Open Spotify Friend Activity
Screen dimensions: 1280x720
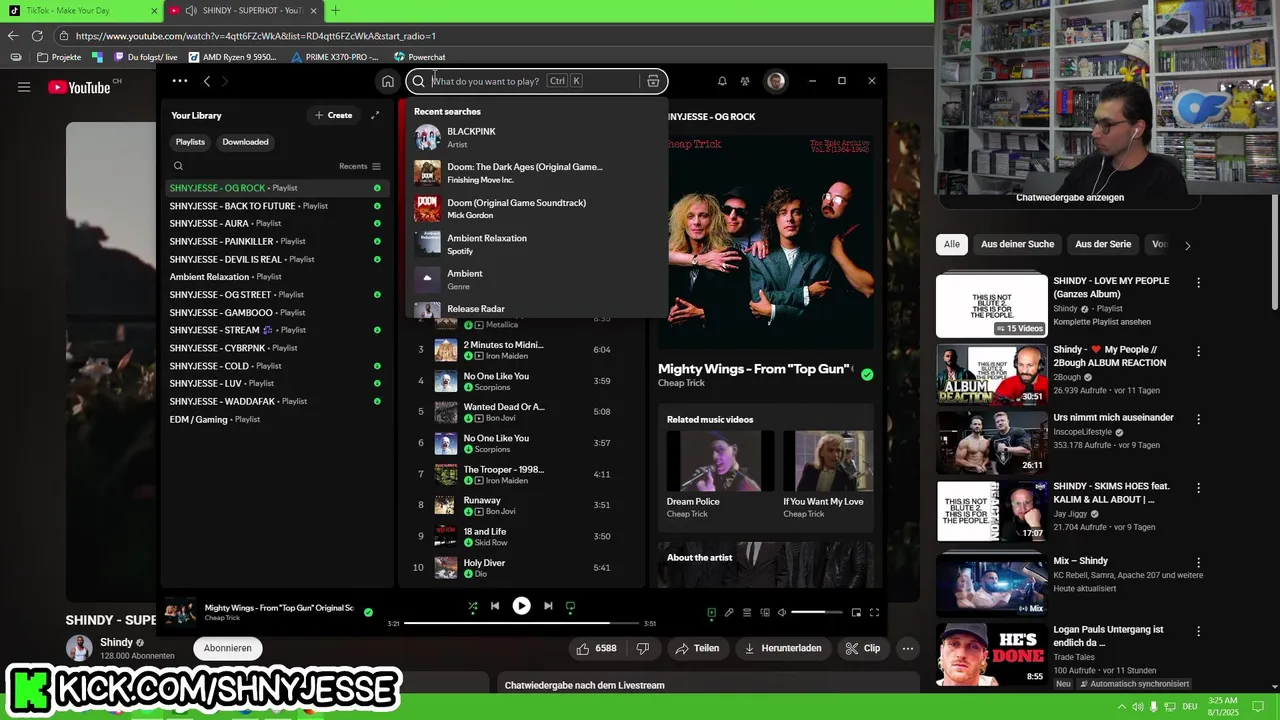pos(745,81)
